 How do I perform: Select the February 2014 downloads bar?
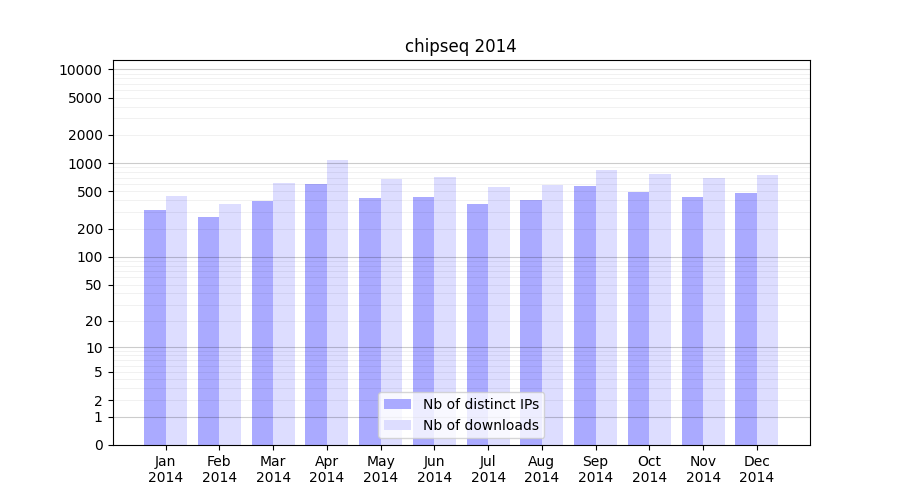[230, 324]
